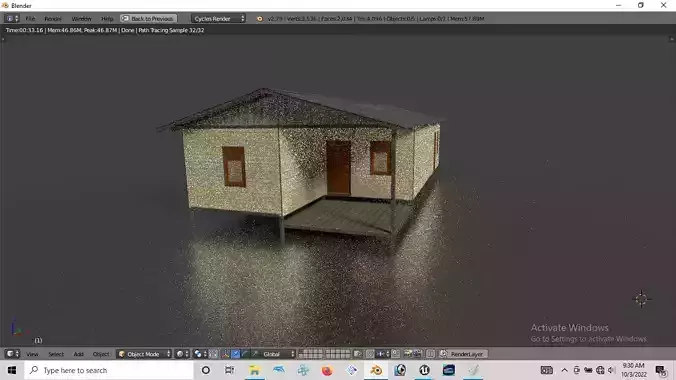The image size is (676, 380).
Task: Open the 3D viewport editor type selector
Action: point(12,354)
